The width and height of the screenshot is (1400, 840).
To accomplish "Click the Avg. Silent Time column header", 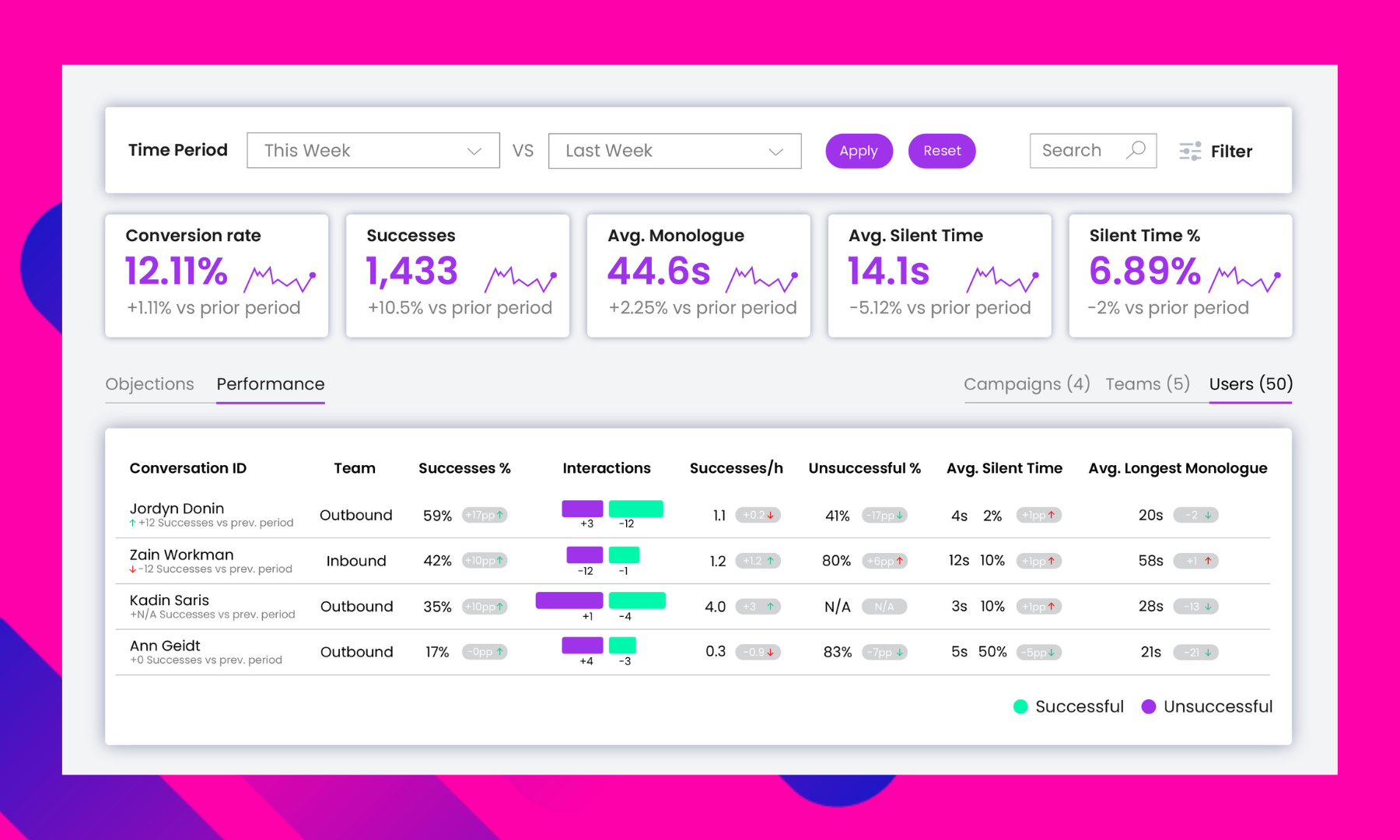I will (x=1004, y=468).
